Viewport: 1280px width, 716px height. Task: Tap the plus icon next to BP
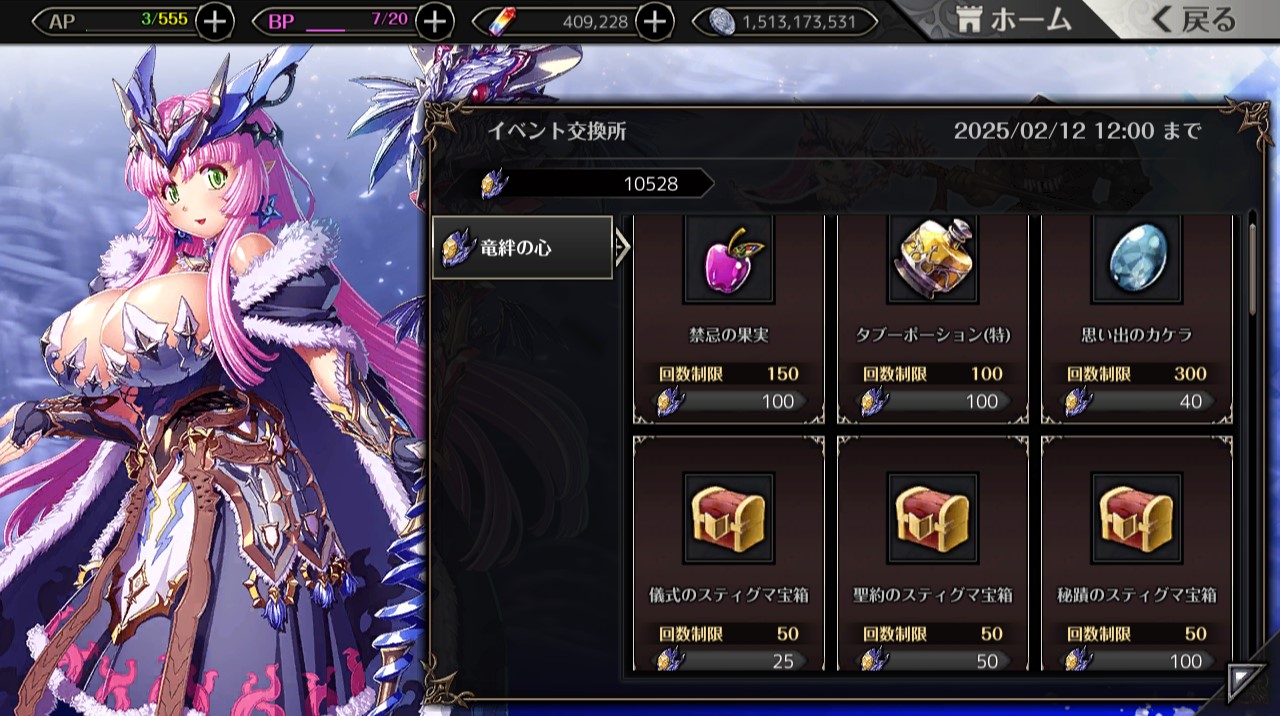tap(434, 21)
